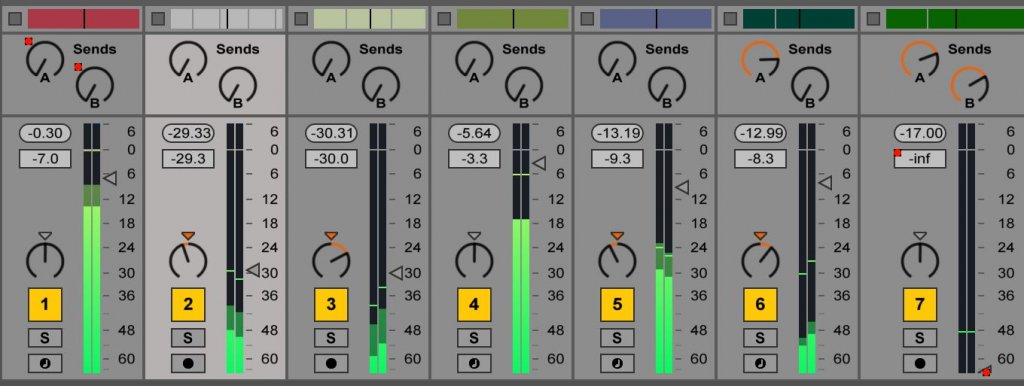The image size is (1024, 386).
Task: Arm track 3 recording with the dot button
Action: 331,363
